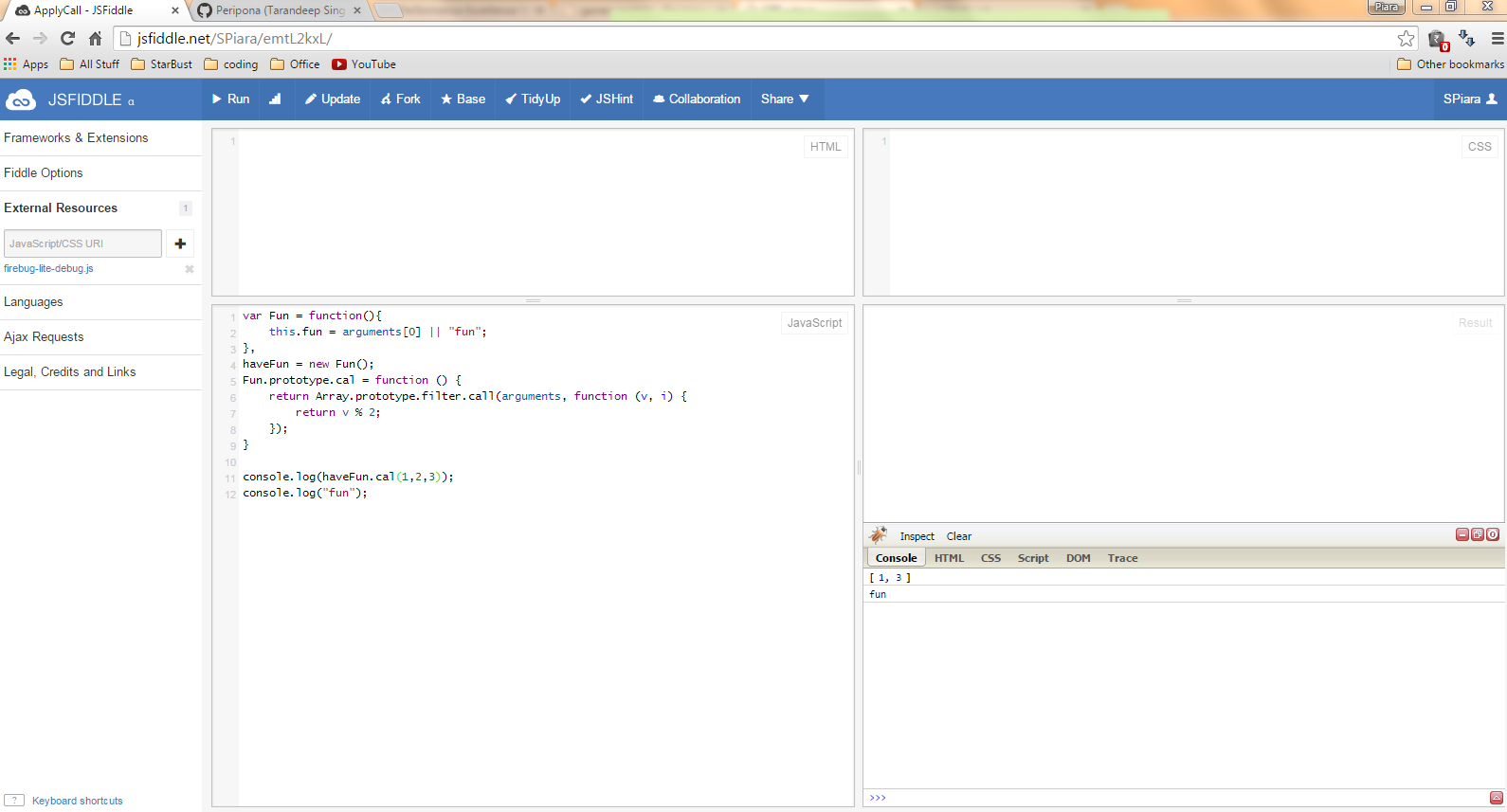This screenshot has height=812, width=1507.
Task: Click the JSFiddle cloud logo
Action: 21,99
